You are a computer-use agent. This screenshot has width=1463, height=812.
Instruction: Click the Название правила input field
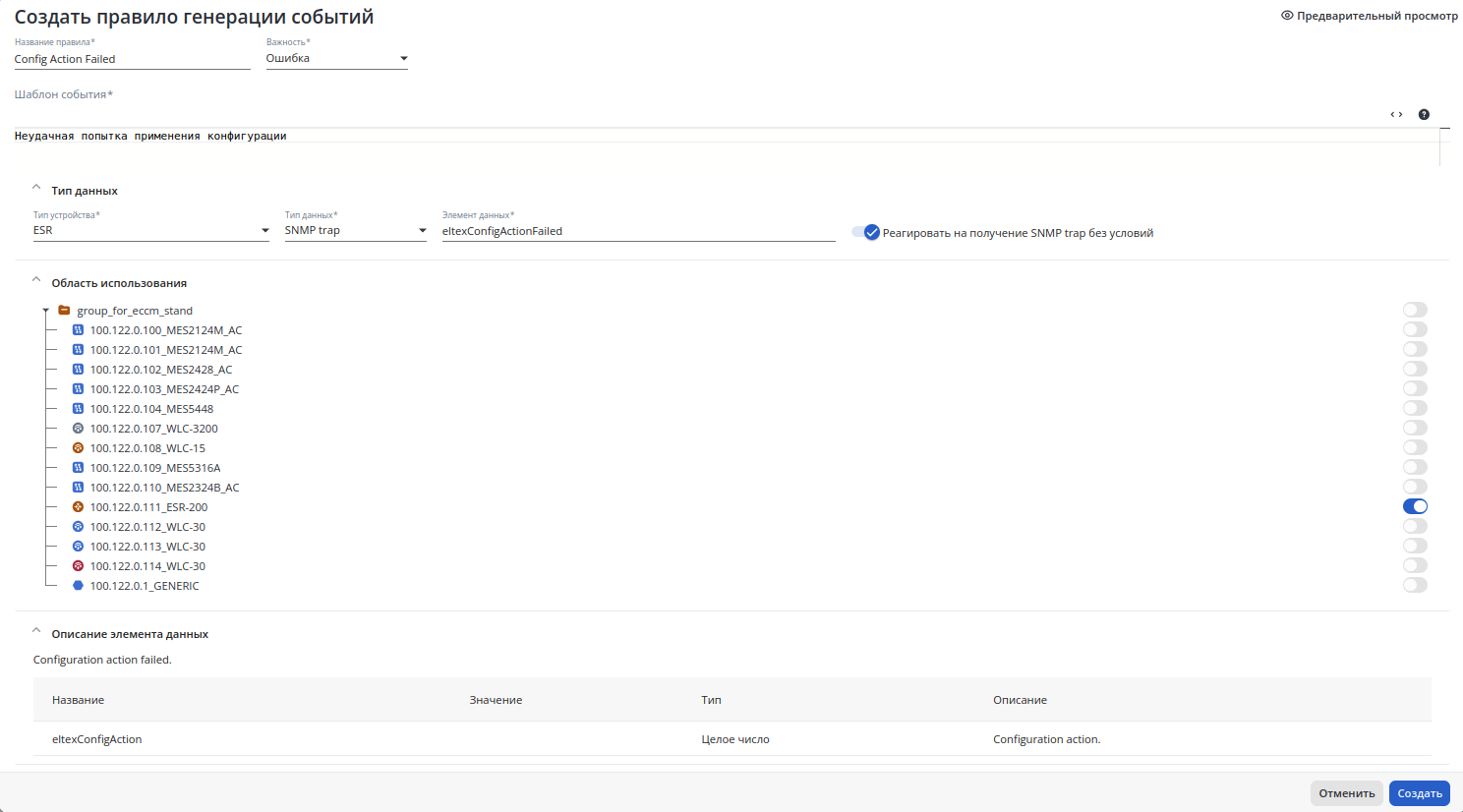[x=132, y=59]
